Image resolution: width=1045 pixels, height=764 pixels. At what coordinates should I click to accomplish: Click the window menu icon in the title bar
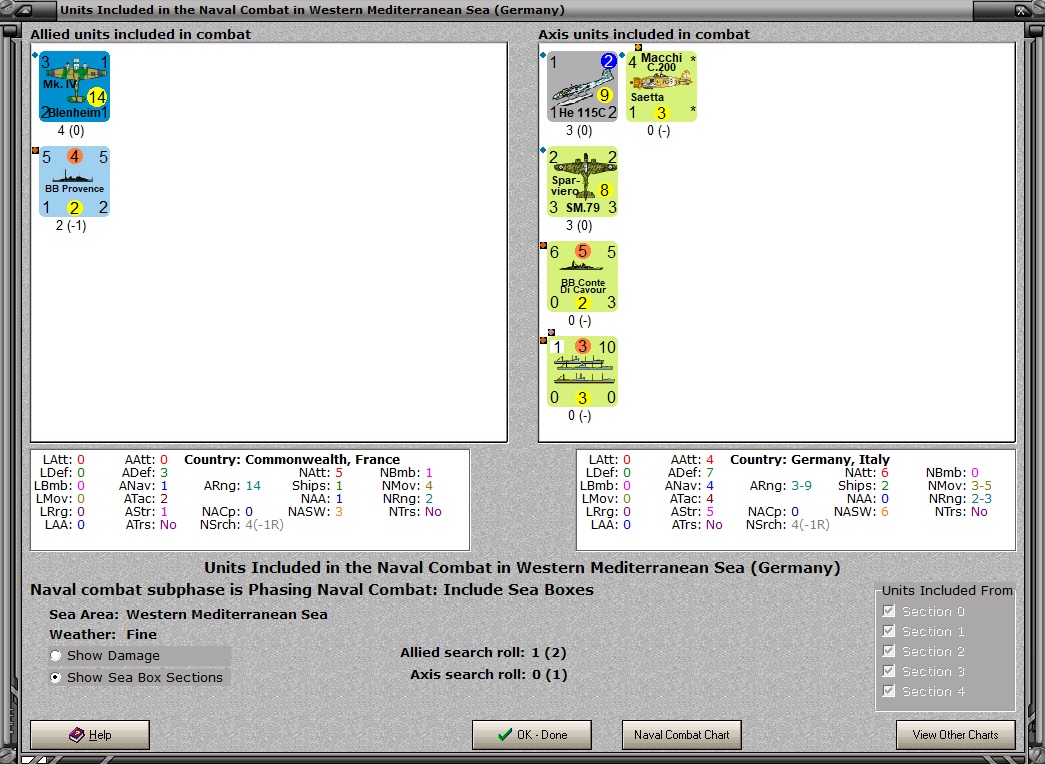tap(23, 10)
